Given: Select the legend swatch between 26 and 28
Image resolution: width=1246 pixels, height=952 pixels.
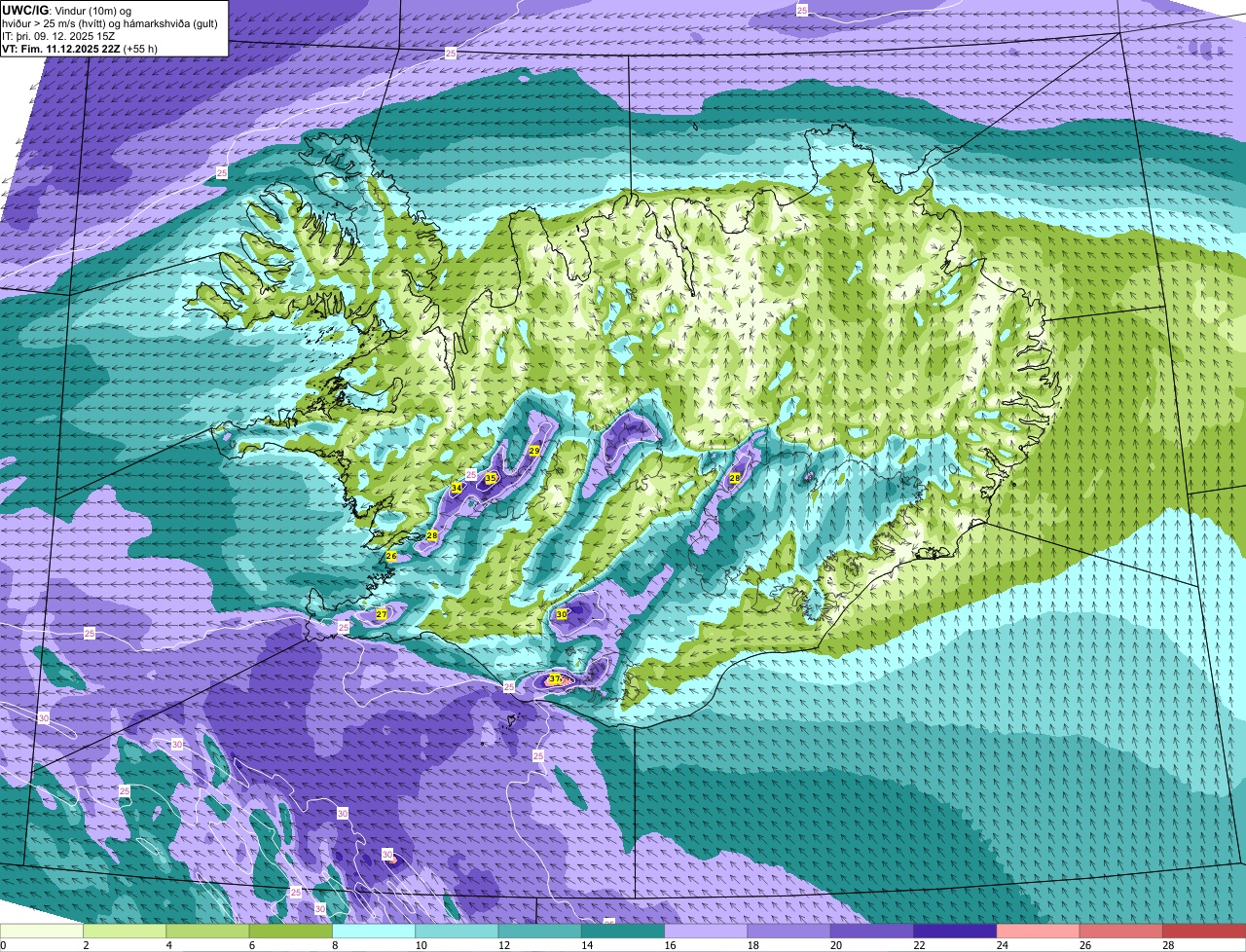Looking at the screenshot, I should (x=1121, y=932).
